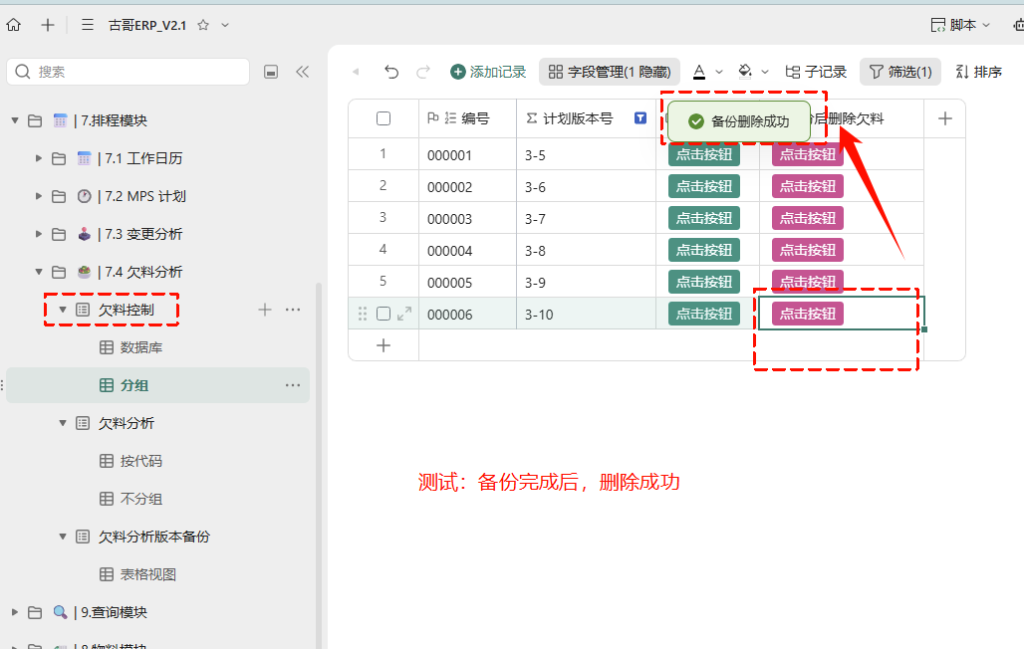Viewport: 1024px width, 649px height.
Task: Collapse sidebar with double-chevron icon
Action: (x=302, y=72)
